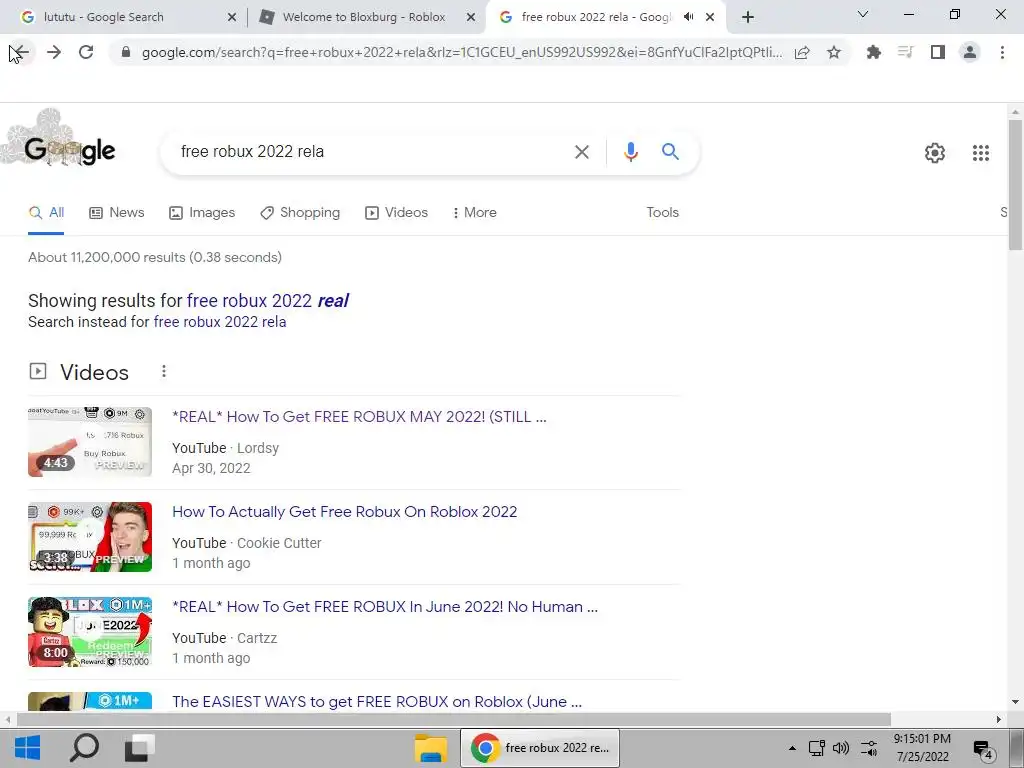The width and height of the screenshot is (1024, 768).
Task: Reload the current page
Action: (x=86, y=52)
